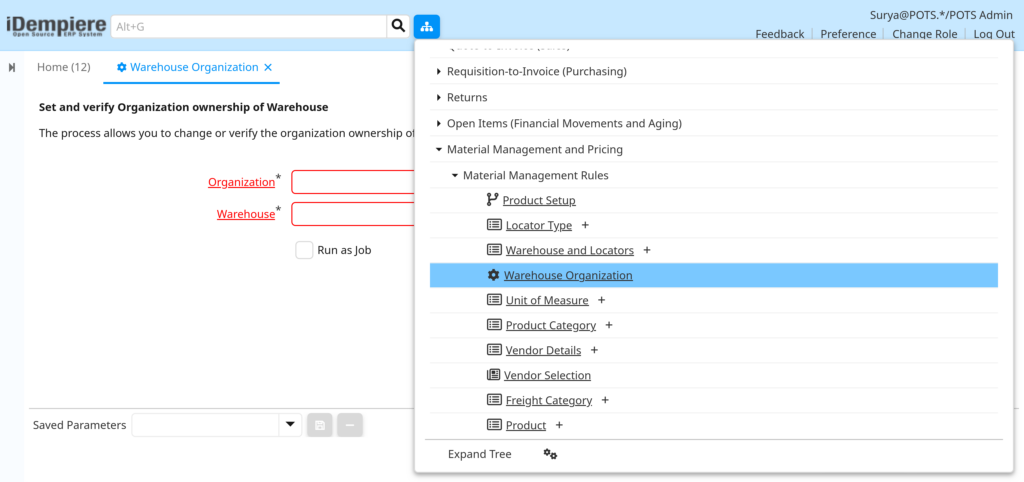Enable the Run as Job checkbox
Screen dimensions: 1024x482
click(x=304, y=250)
